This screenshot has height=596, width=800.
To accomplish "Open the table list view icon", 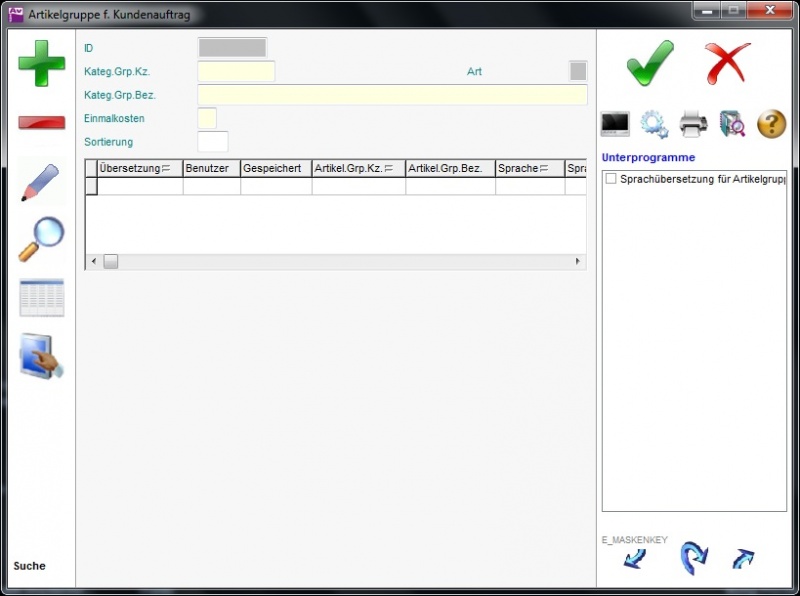I will pos(42,298).
